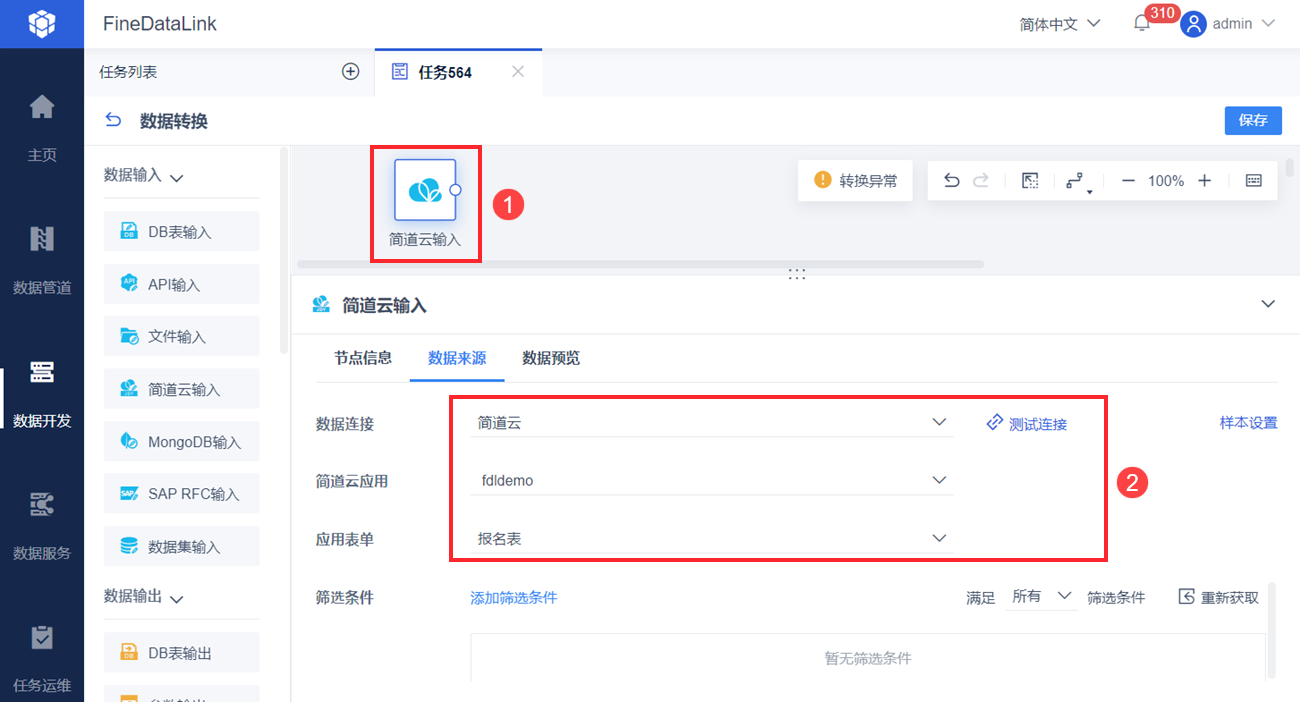Close the 任务564 tab
This screenshot has height=702, width=1300.
518,72
